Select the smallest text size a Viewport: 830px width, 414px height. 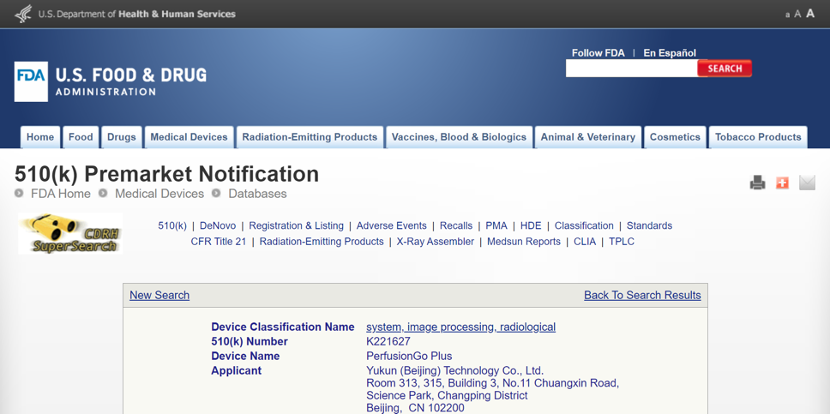tap(787, 15)
